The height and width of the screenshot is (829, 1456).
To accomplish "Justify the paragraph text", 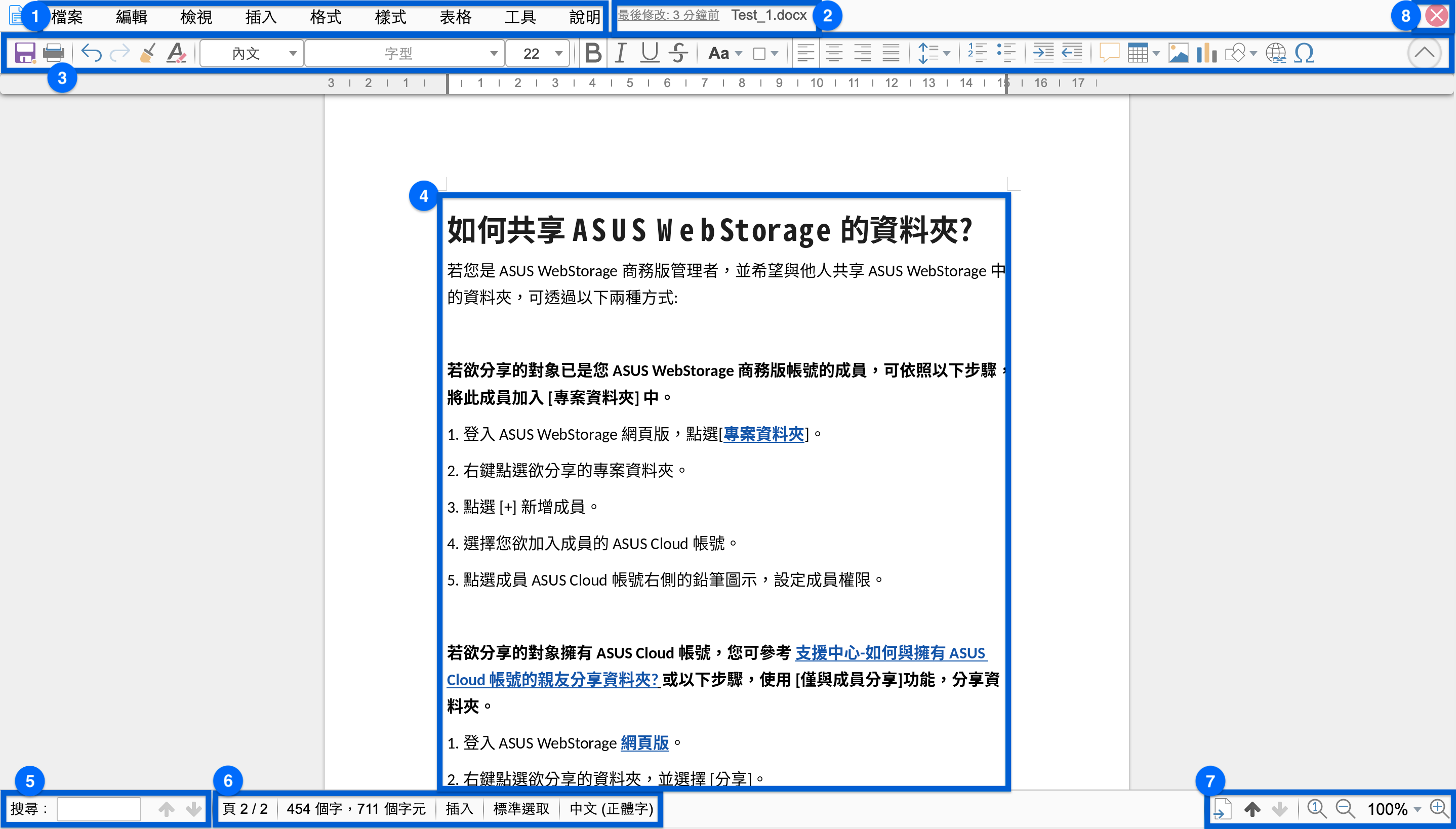I will tap(891, 53).
